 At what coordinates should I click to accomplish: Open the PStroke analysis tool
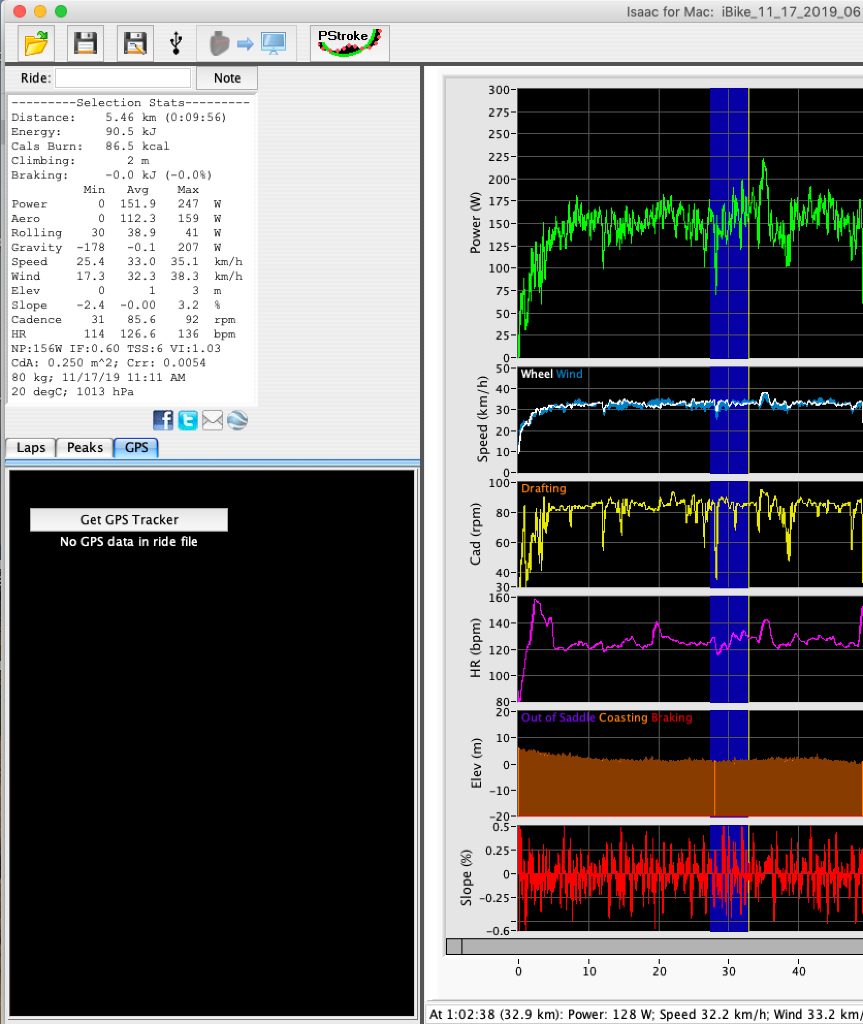click(x=349, y=43)
